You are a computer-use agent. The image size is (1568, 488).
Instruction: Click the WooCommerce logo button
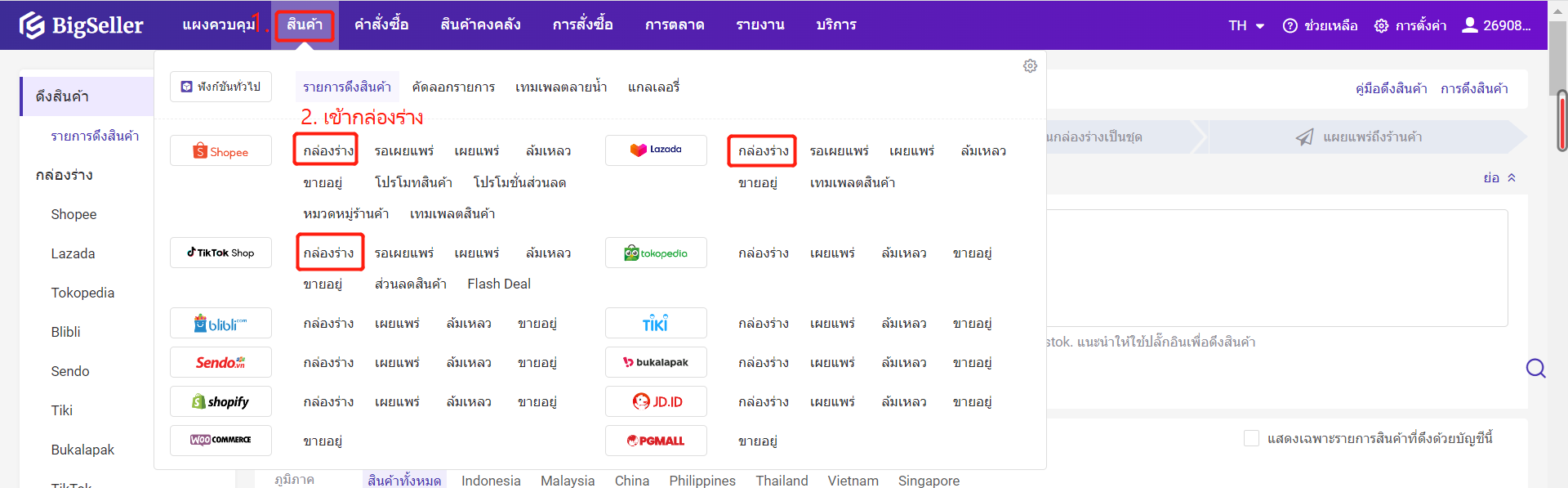pos(220,441)
